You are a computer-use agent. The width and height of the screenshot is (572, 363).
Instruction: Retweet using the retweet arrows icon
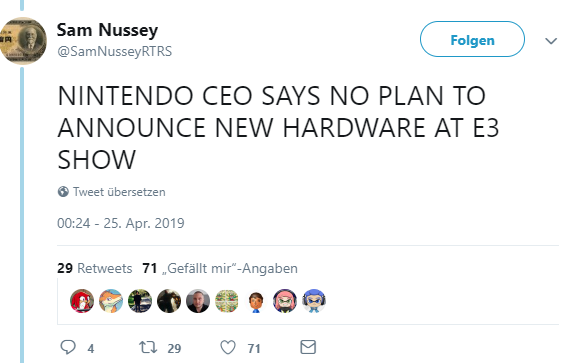(x=148, y=347)
